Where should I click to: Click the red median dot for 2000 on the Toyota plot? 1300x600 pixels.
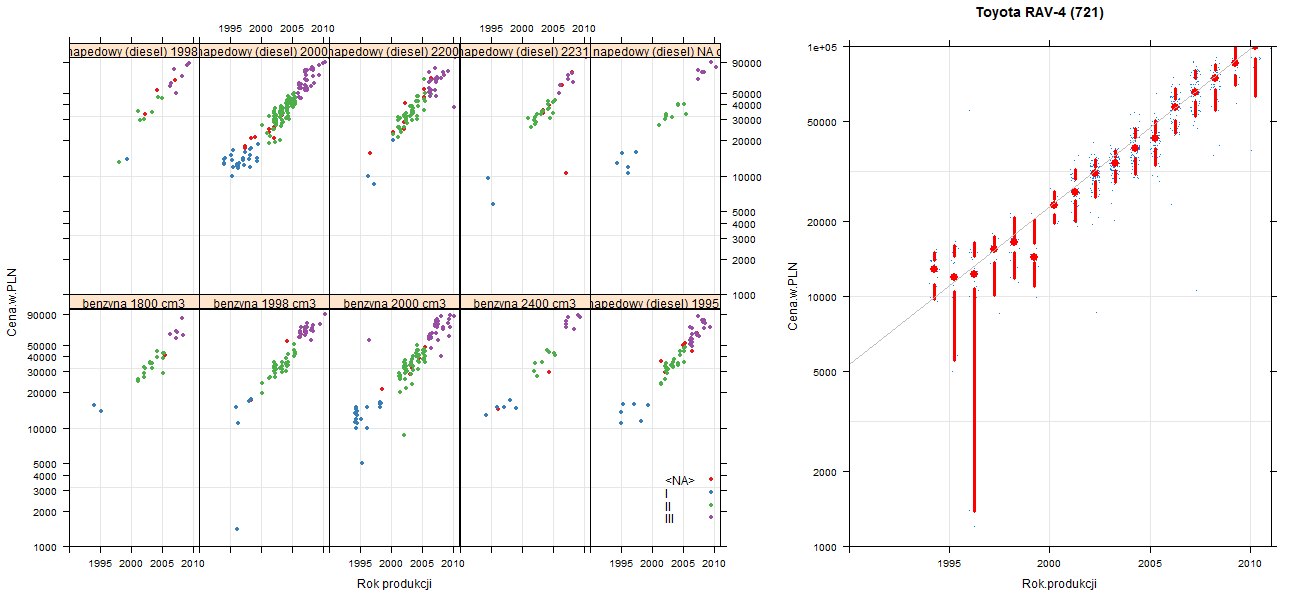click(x=1054, y=205)
